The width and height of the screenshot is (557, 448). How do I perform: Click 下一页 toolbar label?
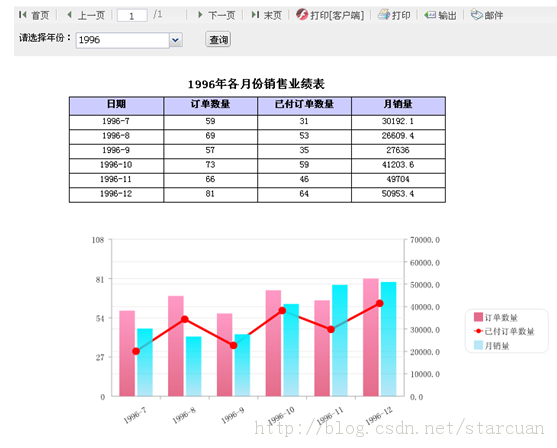[222, 16]
